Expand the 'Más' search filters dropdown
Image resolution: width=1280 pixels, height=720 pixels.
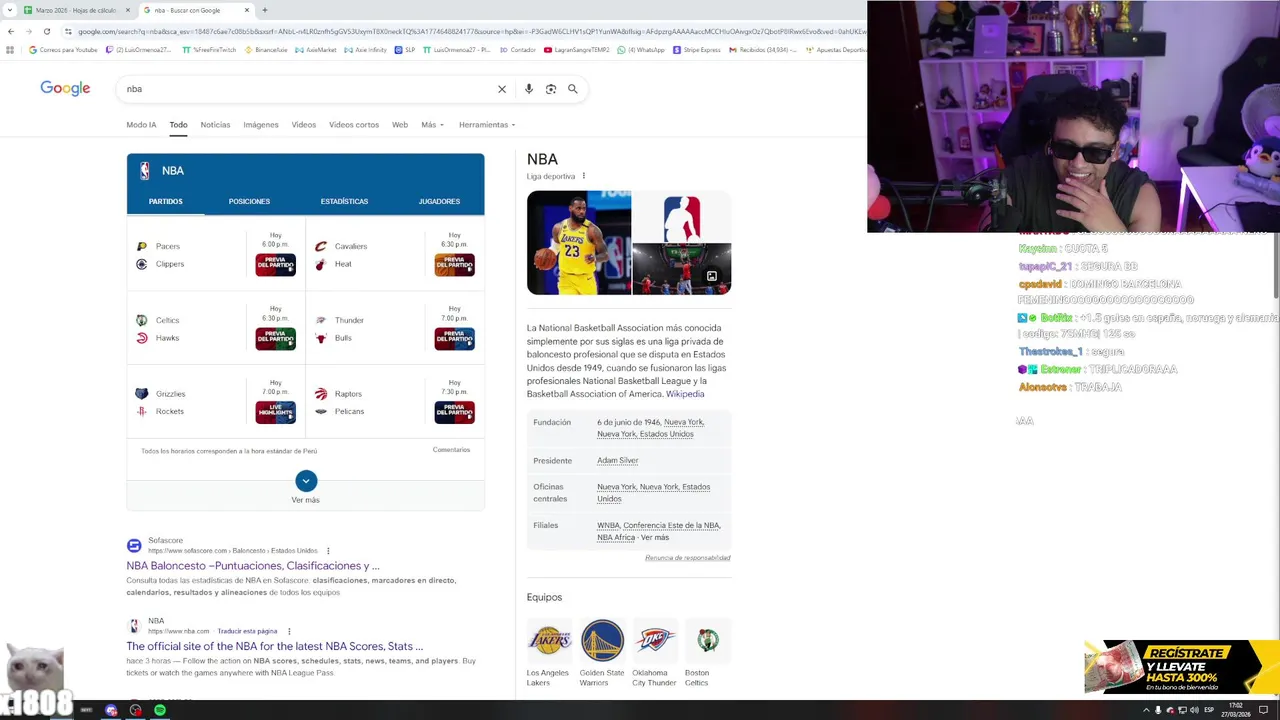coord(432,125)
